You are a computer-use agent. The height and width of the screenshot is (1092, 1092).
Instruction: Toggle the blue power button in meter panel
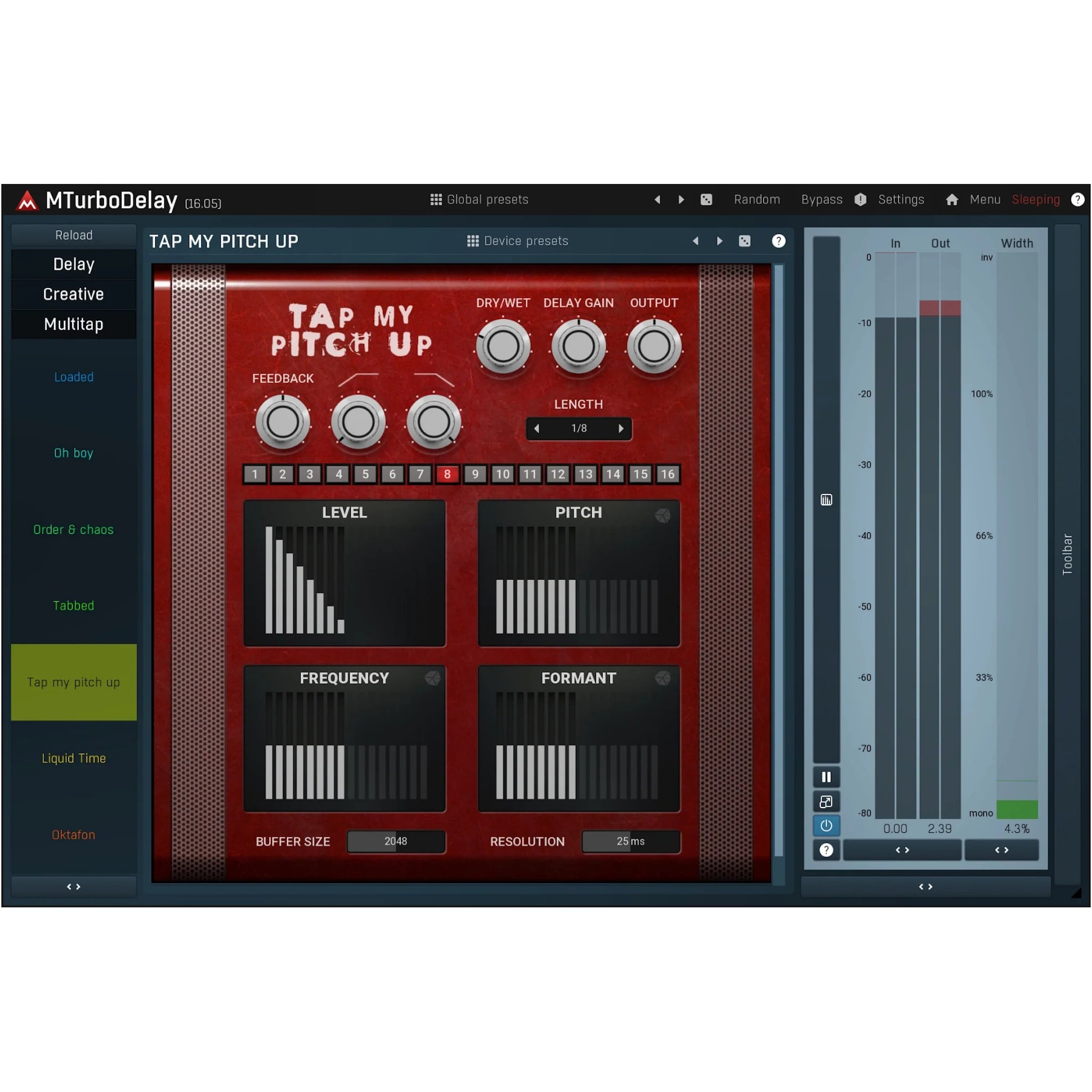pos(826,826)
